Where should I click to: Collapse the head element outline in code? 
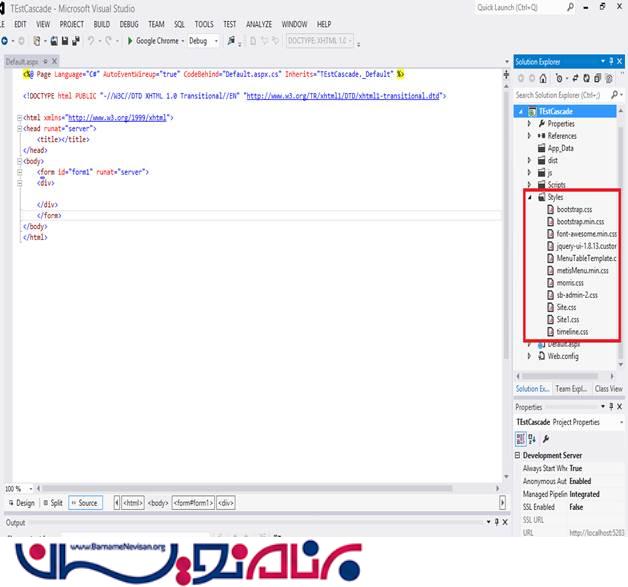pyautogui.click(x=20, y=128)
